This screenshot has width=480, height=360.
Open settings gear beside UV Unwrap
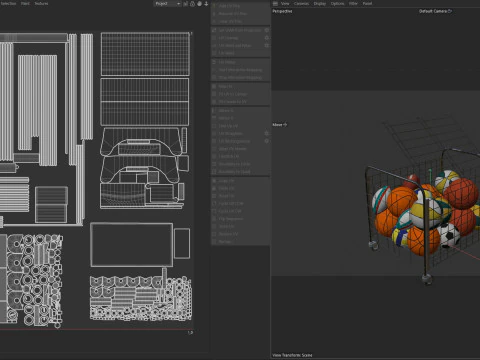[267, 38]
